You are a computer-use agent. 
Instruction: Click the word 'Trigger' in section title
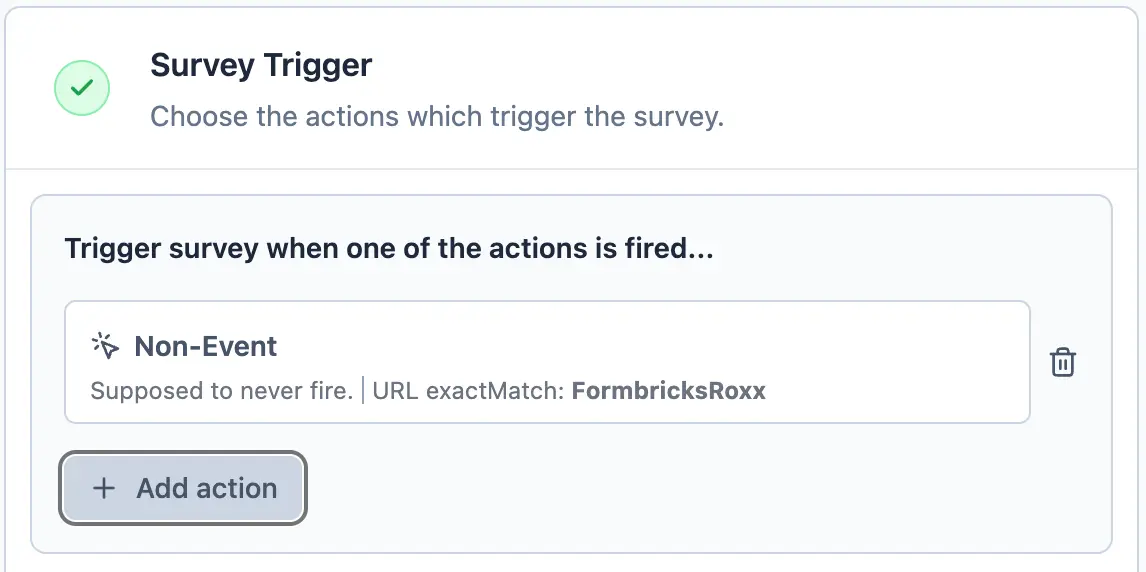pos(316,66)
